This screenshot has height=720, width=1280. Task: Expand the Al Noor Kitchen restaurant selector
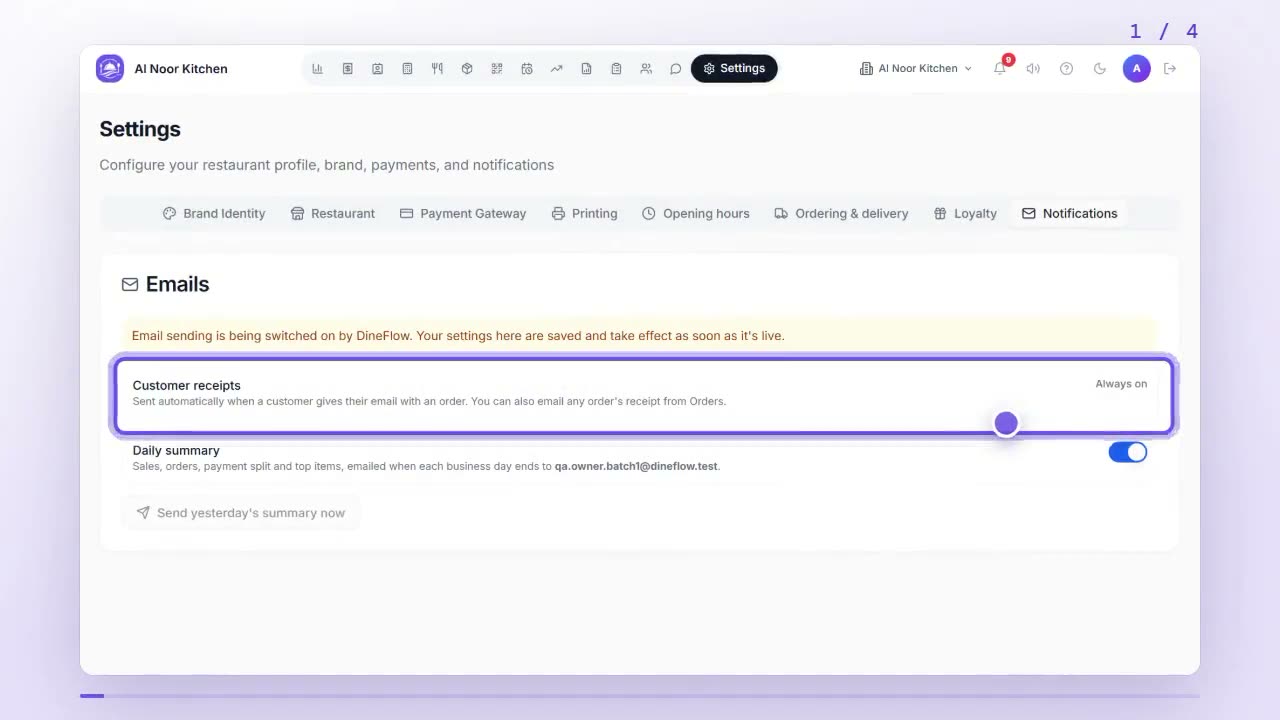point(916,69)
